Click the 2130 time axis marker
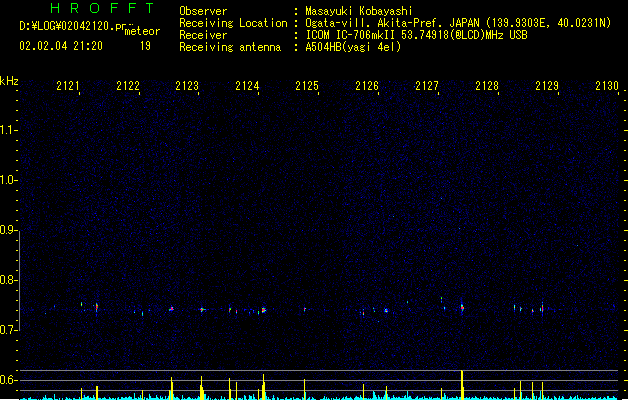 coord(607,86)
